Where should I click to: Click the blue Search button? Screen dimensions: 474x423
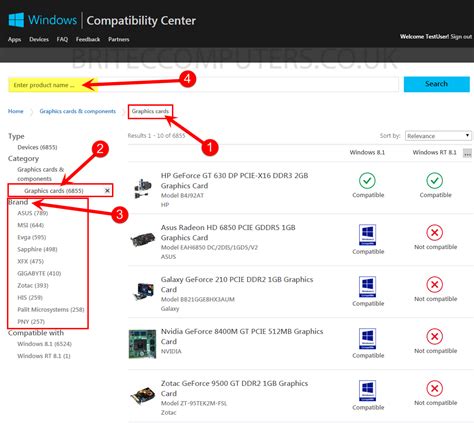pos(437,84)
